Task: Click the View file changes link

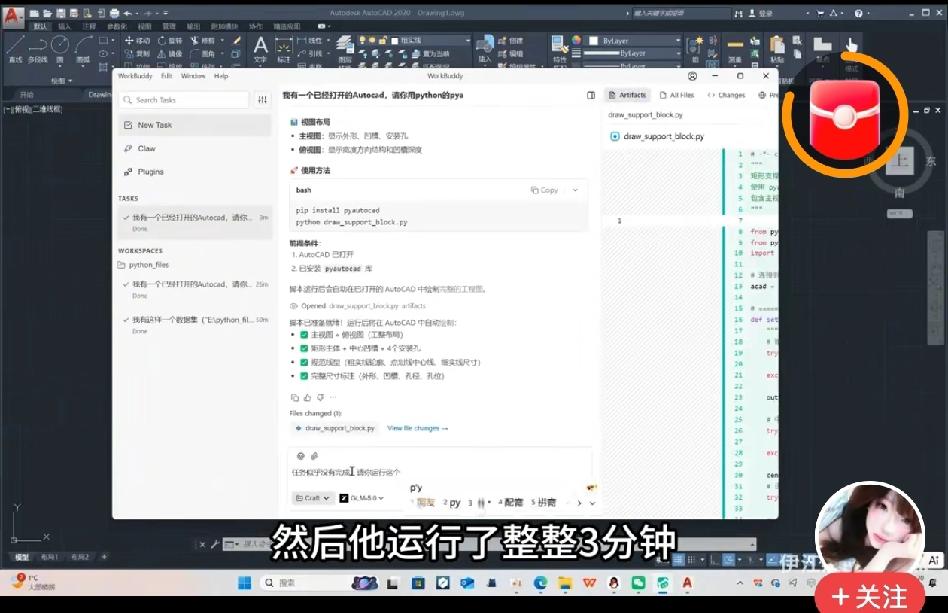Action: pos(418,428)
